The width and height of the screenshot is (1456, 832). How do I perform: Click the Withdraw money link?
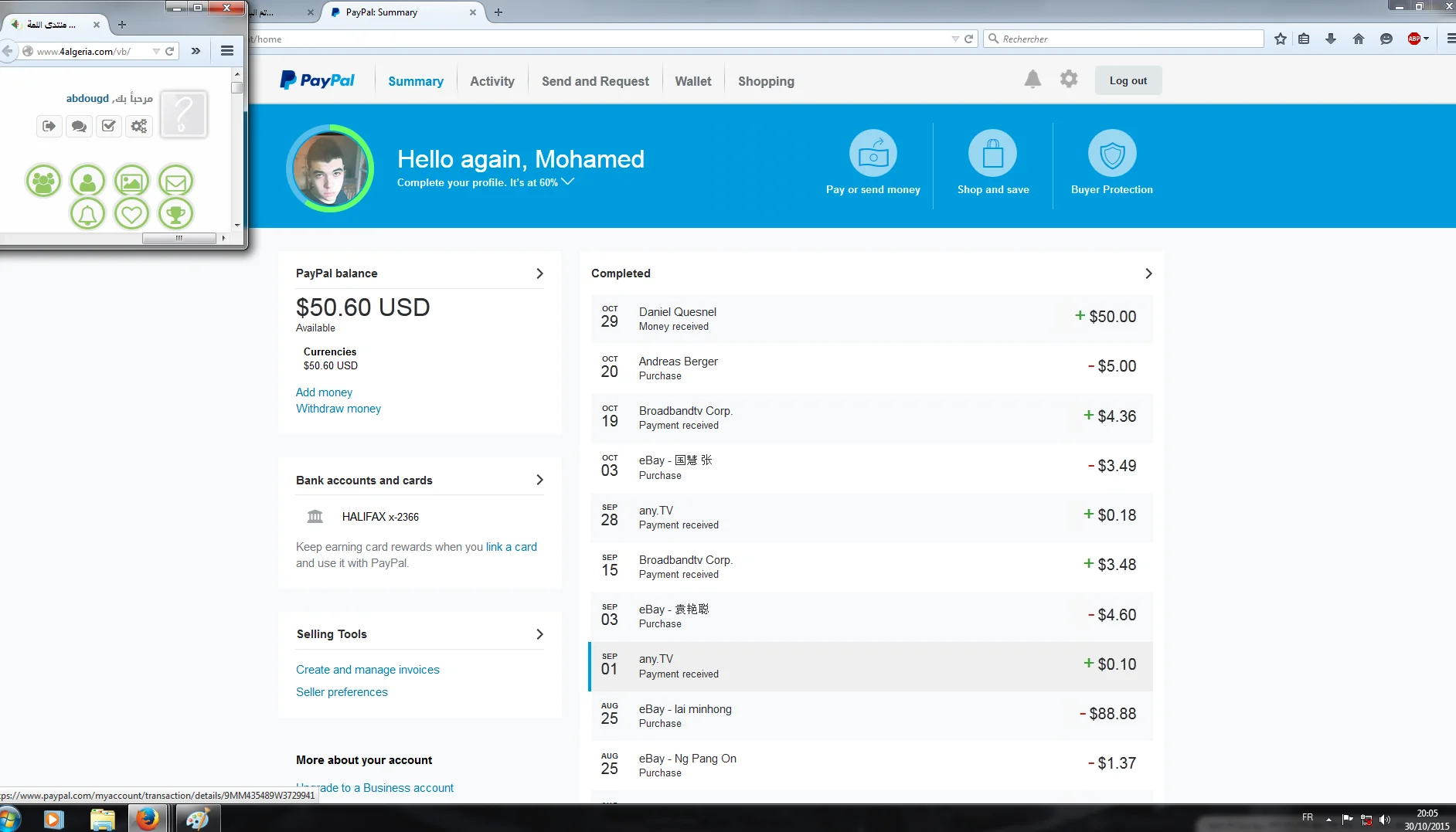tap(338, 409)
